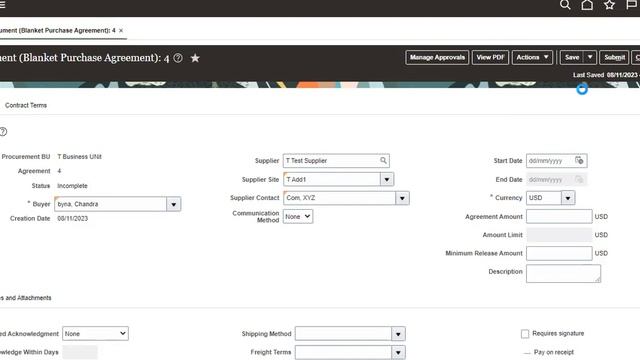Click View PDF button

(x=490, y=58)
